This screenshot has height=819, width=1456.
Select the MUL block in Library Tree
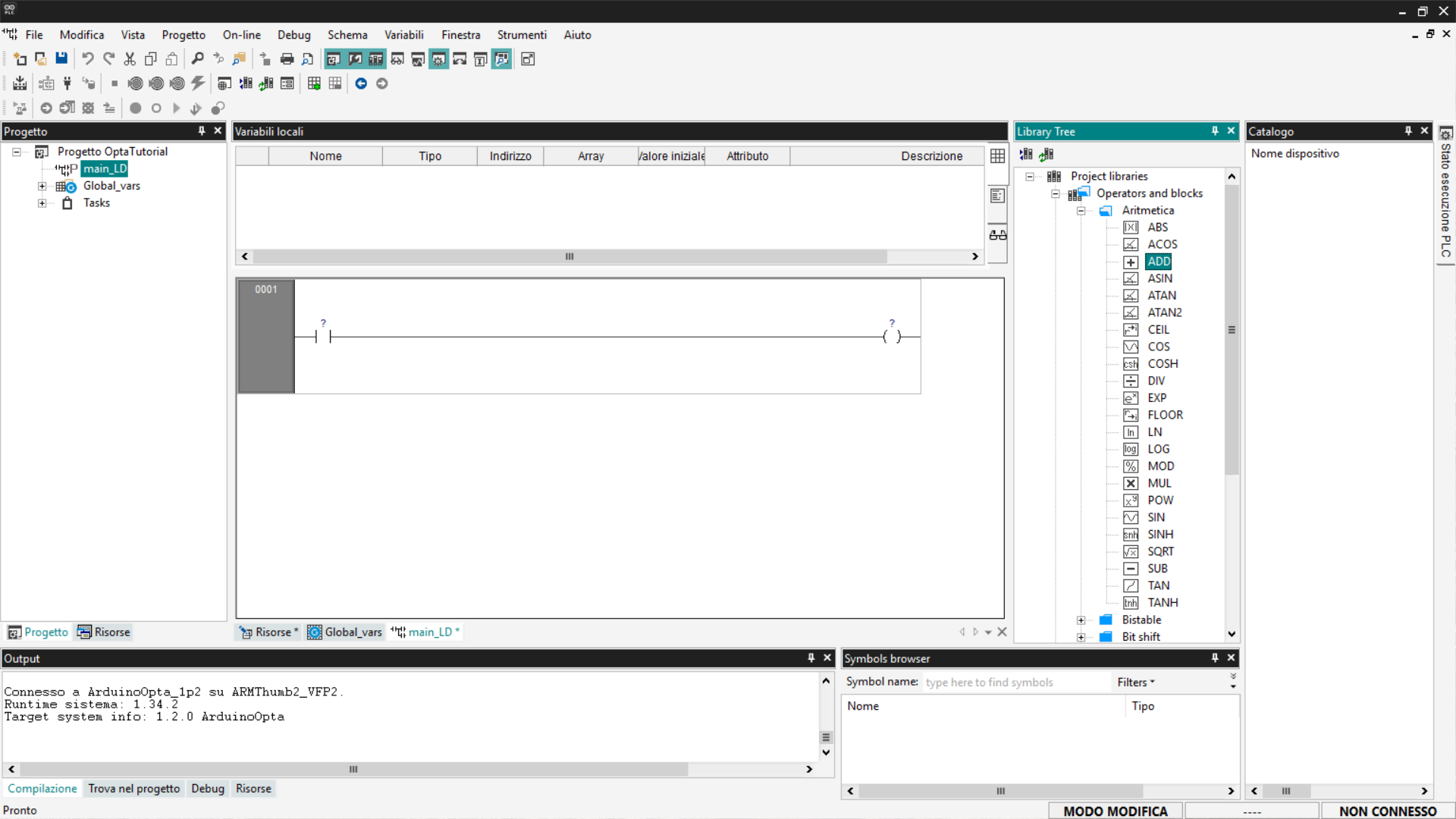pos(1159,483)
